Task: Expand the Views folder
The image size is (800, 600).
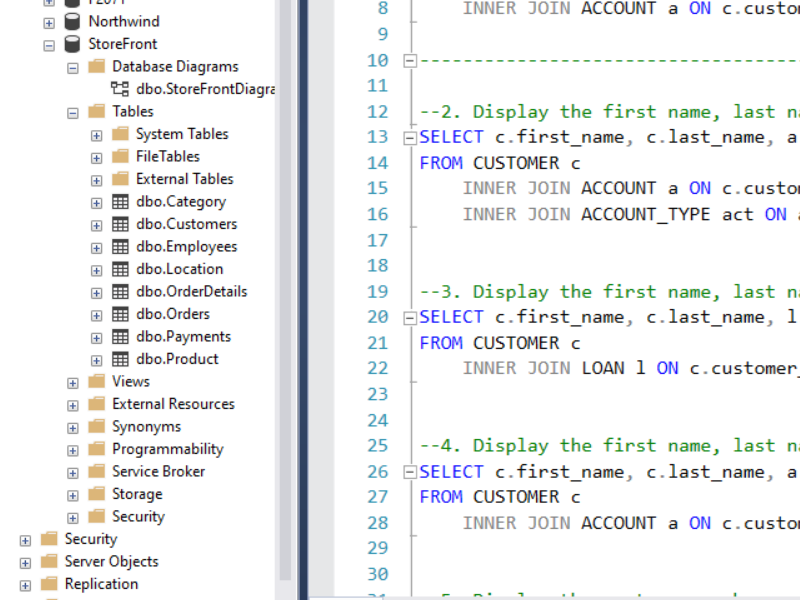Action: (x=73, y=382)
